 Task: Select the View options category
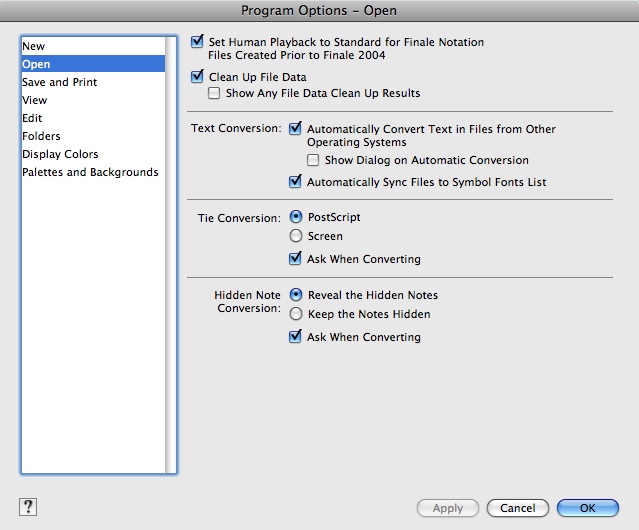pyautogui.click(x=93, y=100)
